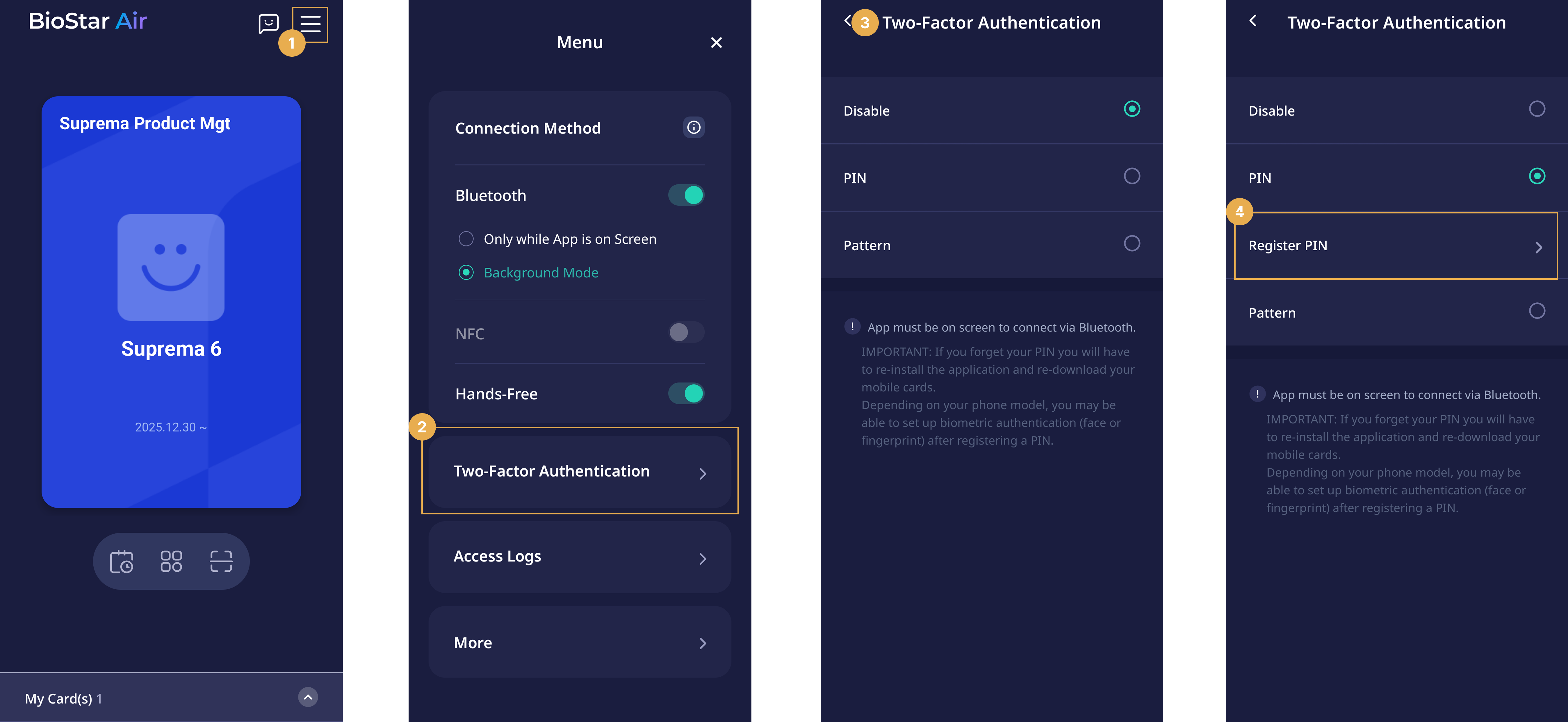Close the Menu with X icon

tap(716, 43)
